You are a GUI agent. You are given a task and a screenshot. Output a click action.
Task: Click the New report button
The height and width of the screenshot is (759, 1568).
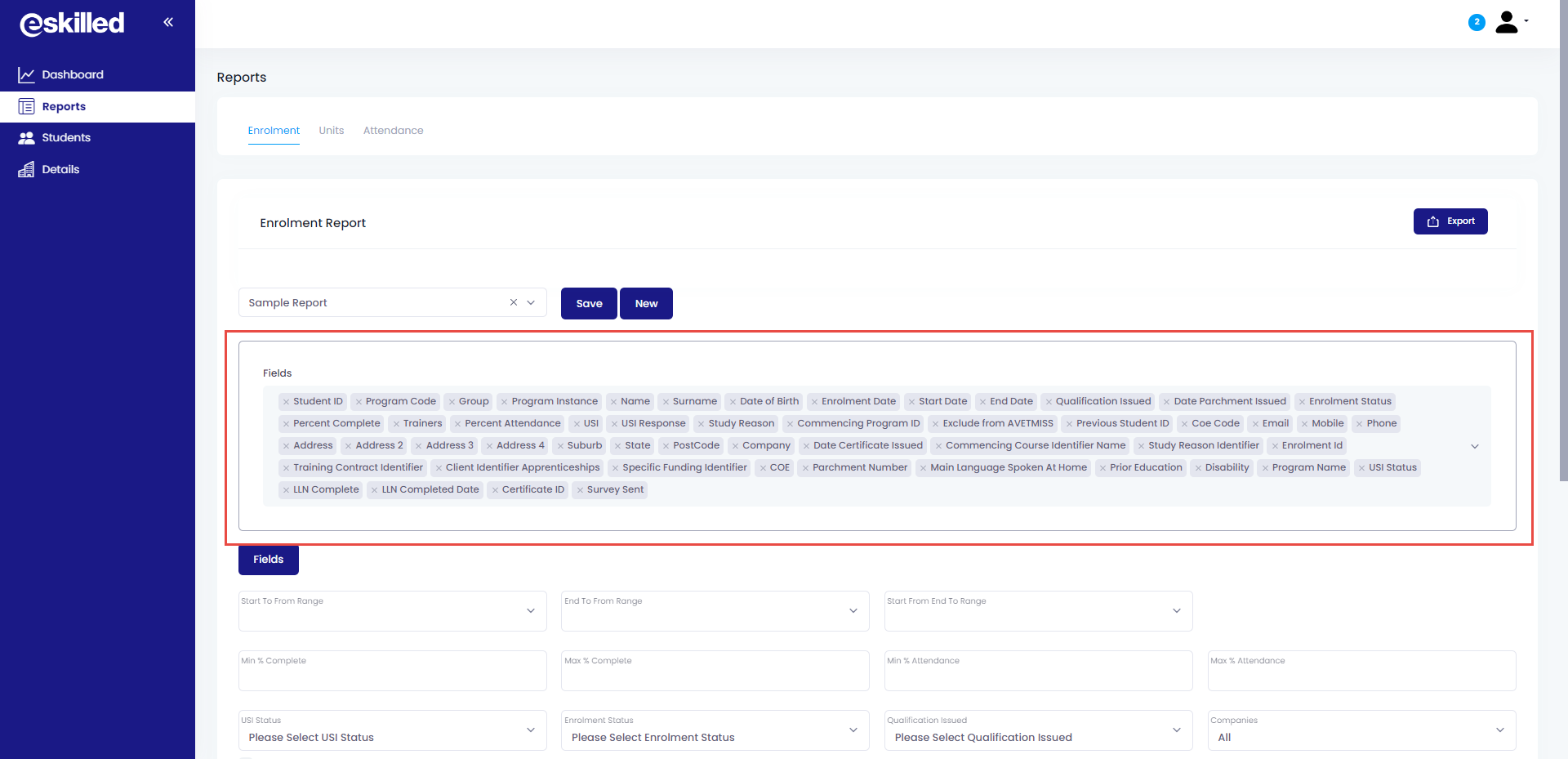646,304
